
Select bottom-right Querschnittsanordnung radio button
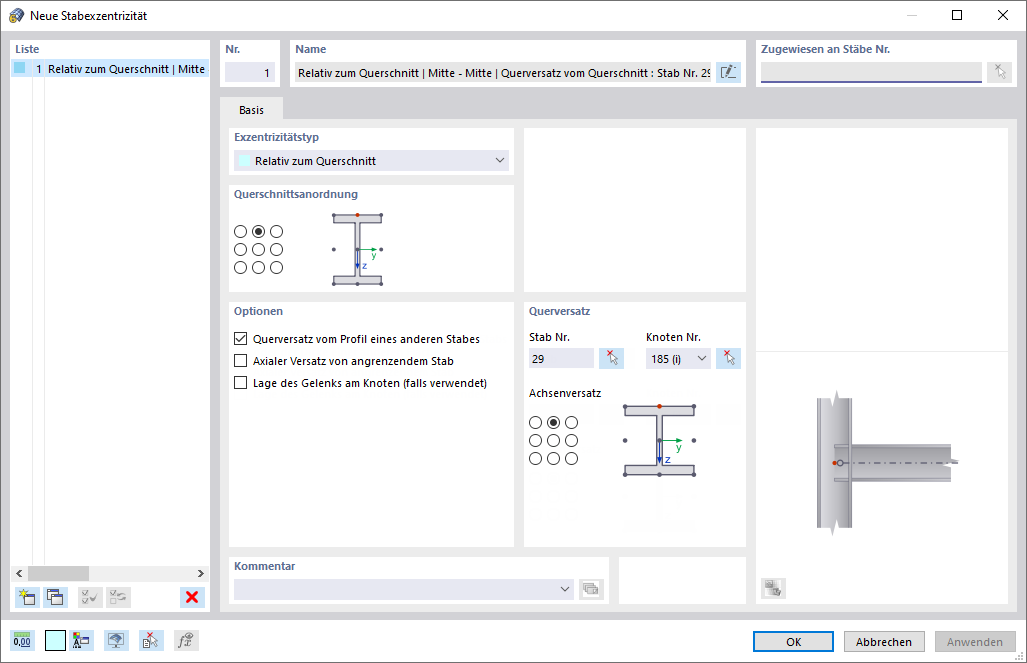(276, 267)
